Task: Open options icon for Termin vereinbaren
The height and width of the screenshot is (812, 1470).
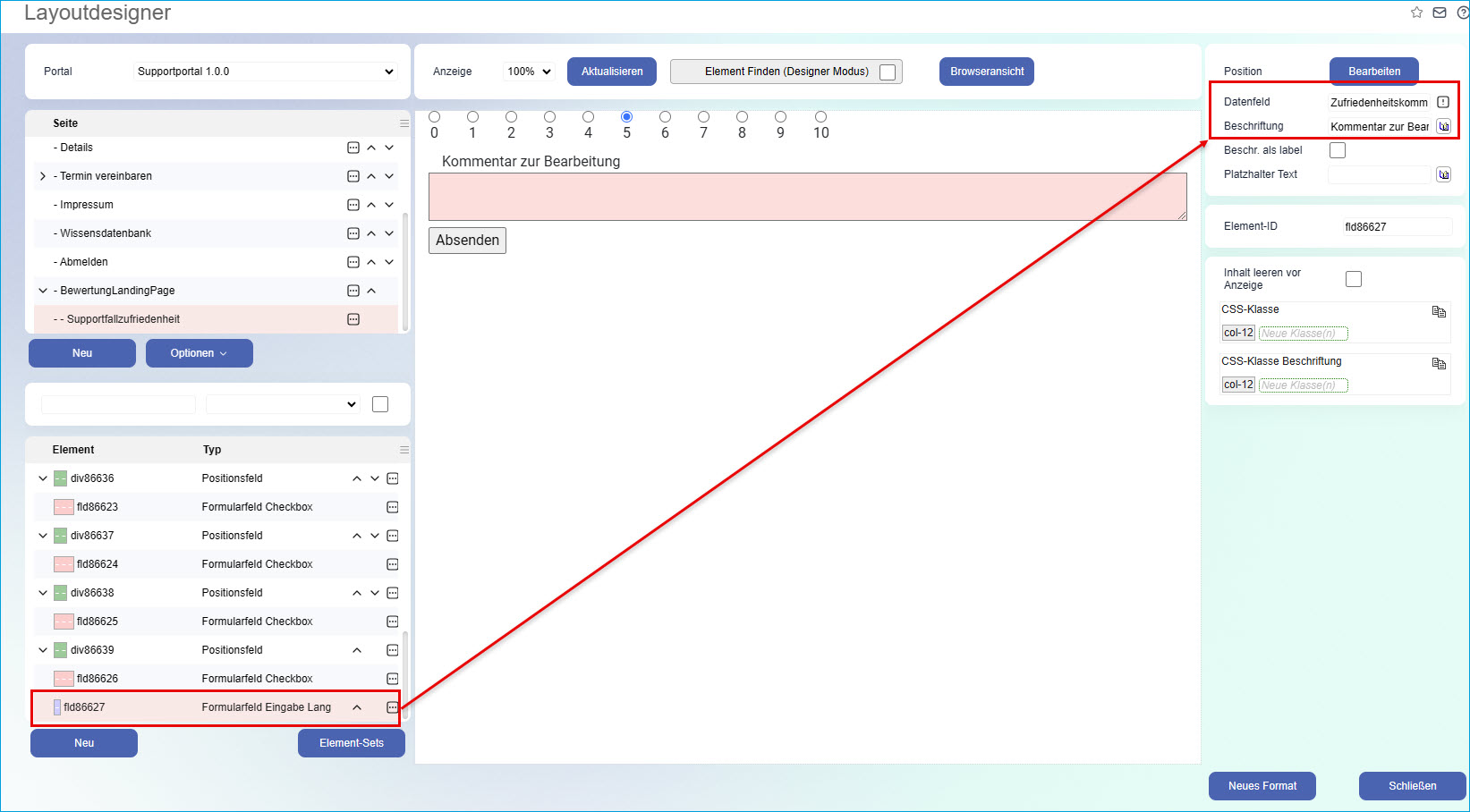Action: (x=353, y=176)
